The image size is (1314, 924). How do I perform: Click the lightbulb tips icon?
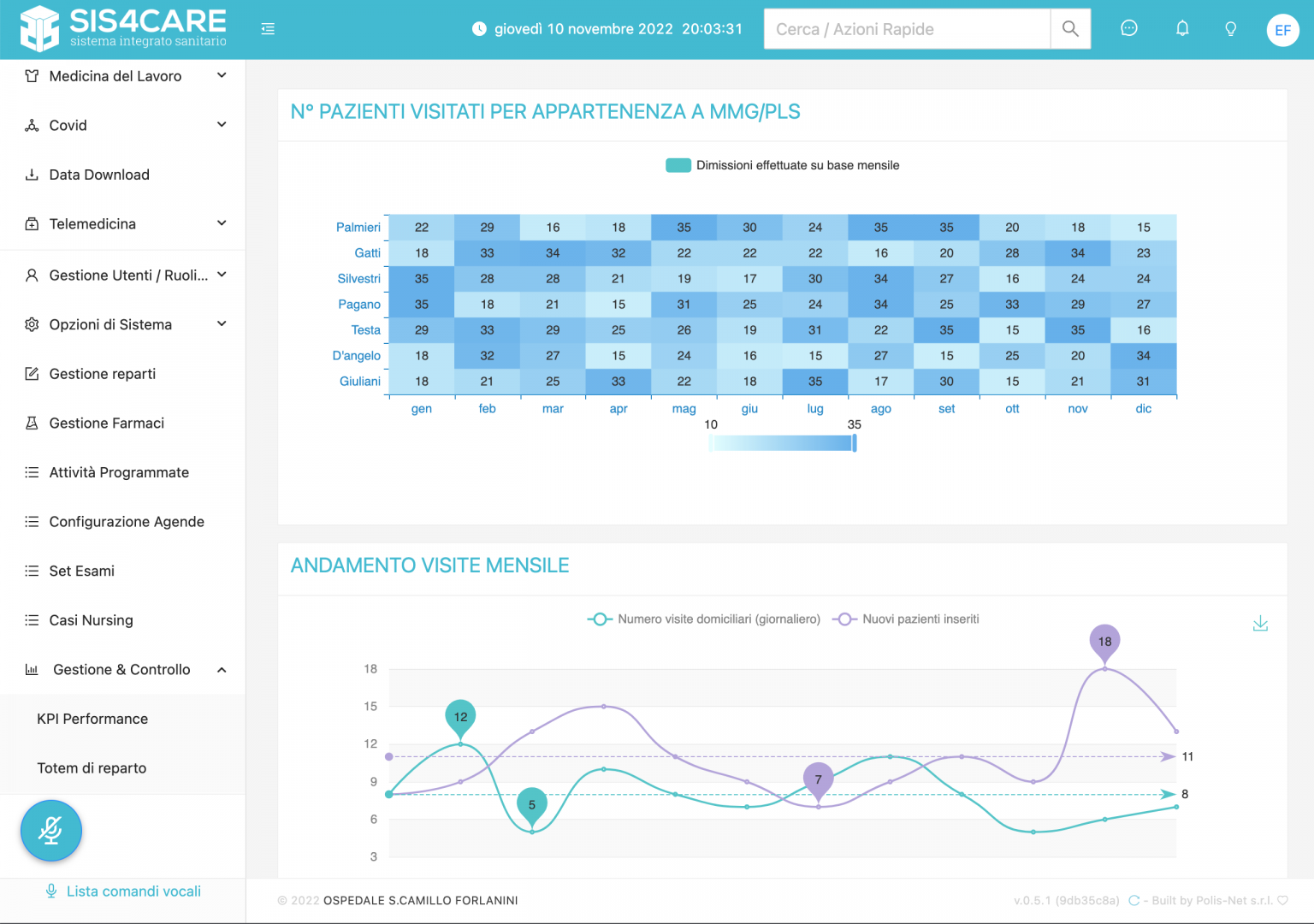coord(1231,29)
